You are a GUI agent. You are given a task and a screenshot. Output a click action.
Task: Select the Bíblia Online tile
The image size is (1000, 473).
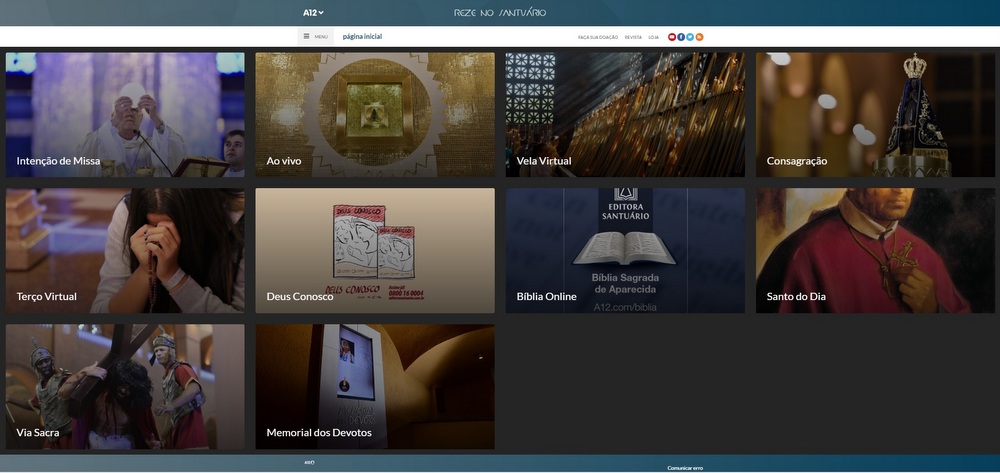pyautogui.click(x=625, y=250)
